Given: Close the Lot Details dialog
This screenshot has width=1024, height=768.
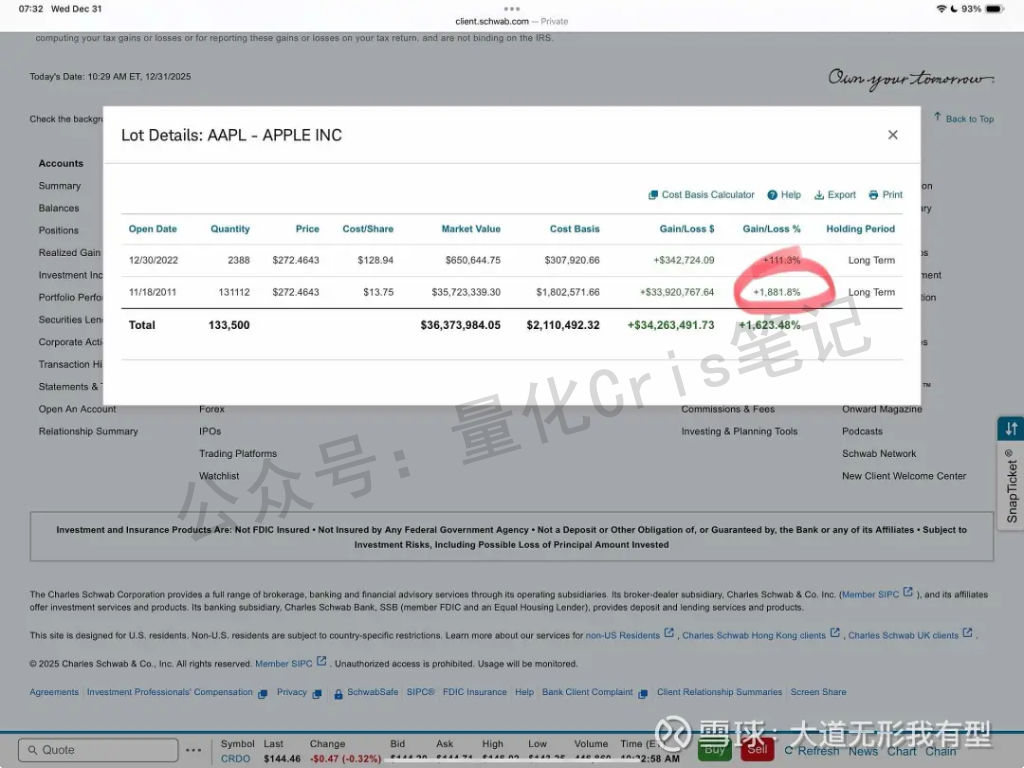Looking at the screenshot, I should 893,135.
